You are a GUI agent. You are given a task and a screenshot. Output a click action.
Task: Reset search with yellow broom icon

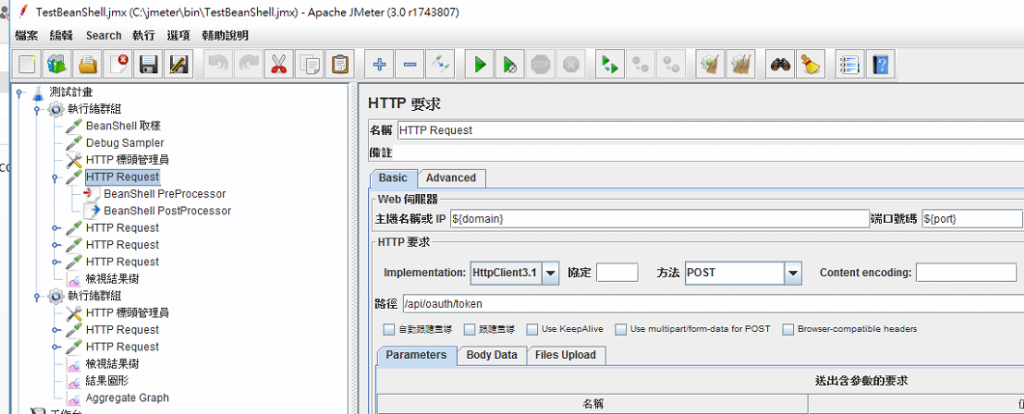(x=810, y=64)
